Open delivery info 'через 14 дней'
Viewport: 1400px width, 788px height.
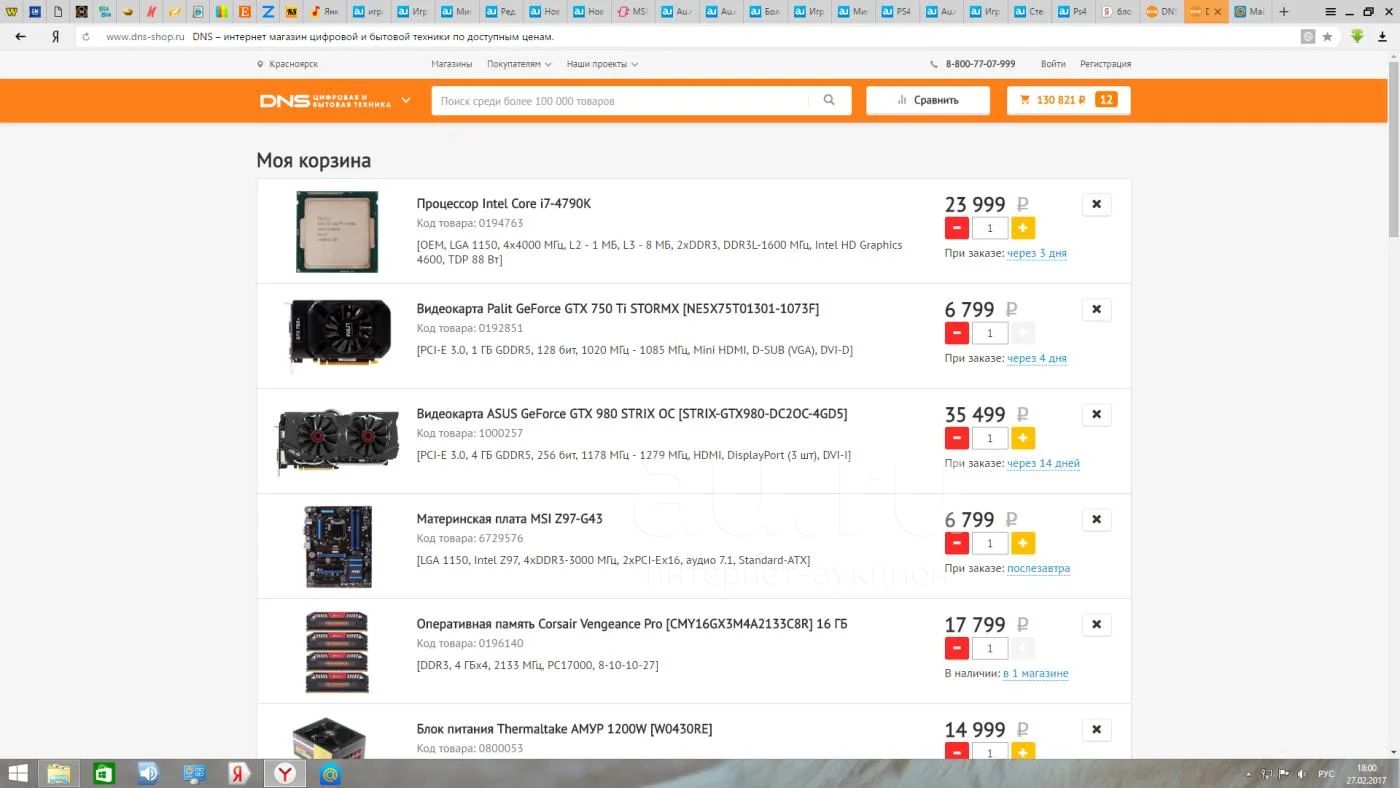point(1043,463)
